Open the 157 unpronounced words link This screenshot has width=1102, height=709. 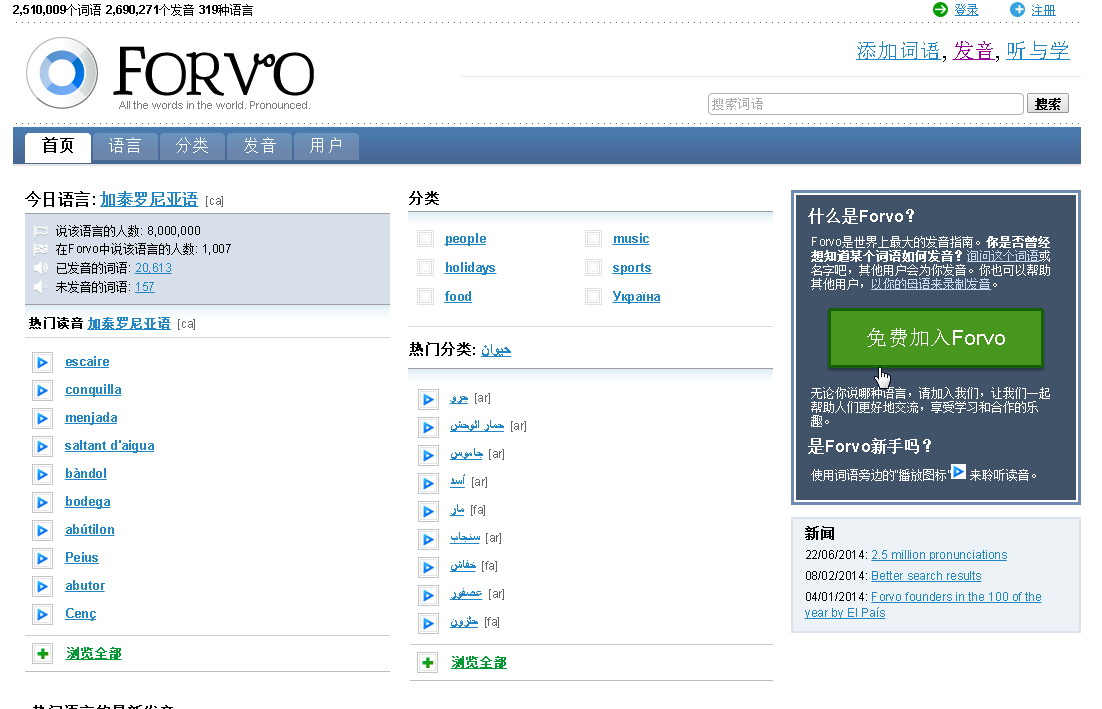coord(145,287)
